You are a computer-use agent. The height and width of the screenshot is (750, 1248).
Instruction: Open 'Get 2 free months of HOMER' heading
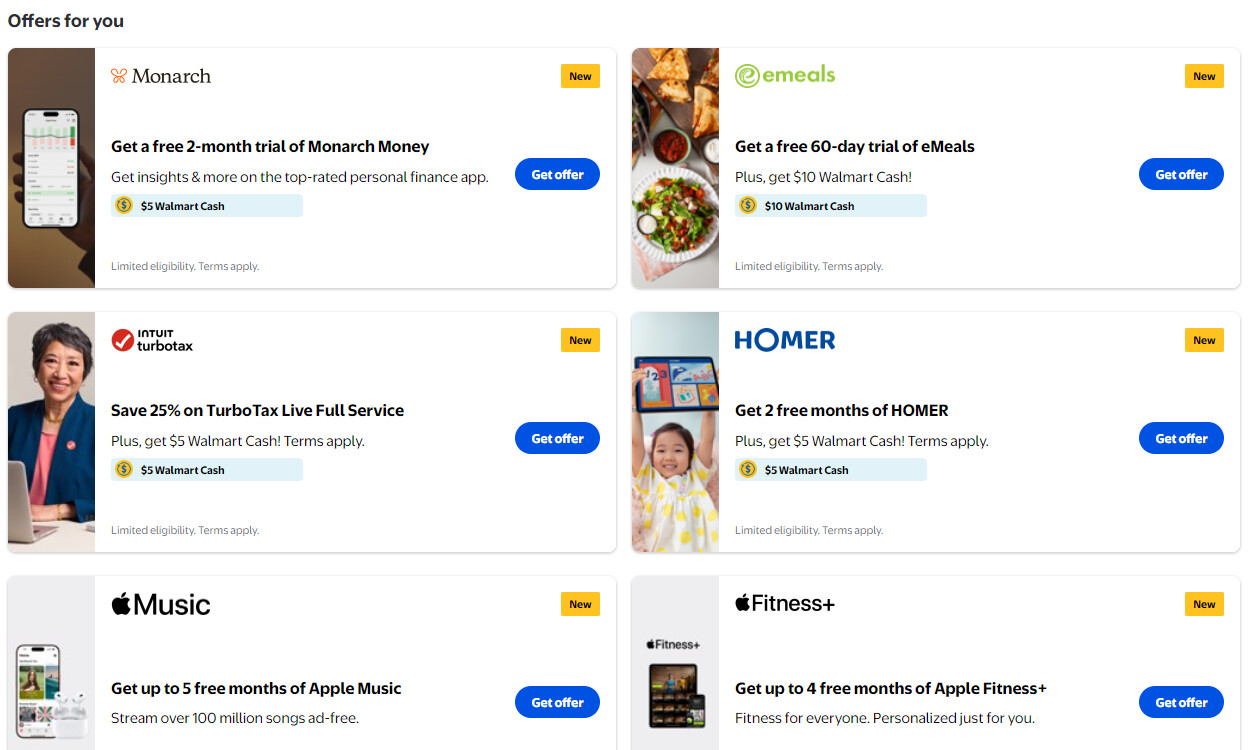(x=841, y=410)
